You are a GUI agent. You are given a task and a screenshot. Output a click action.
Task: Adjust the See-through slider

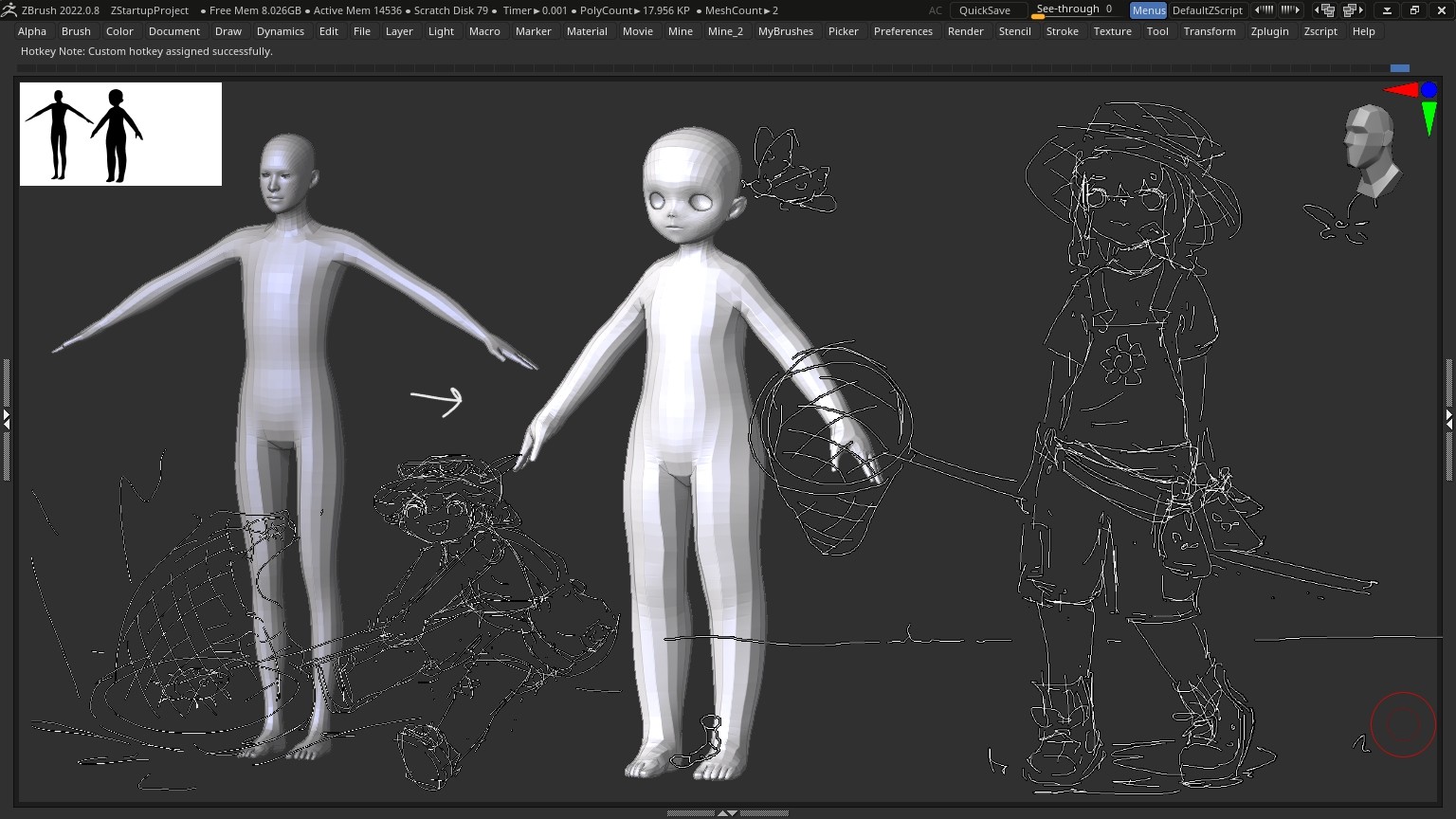point(1074,10)
